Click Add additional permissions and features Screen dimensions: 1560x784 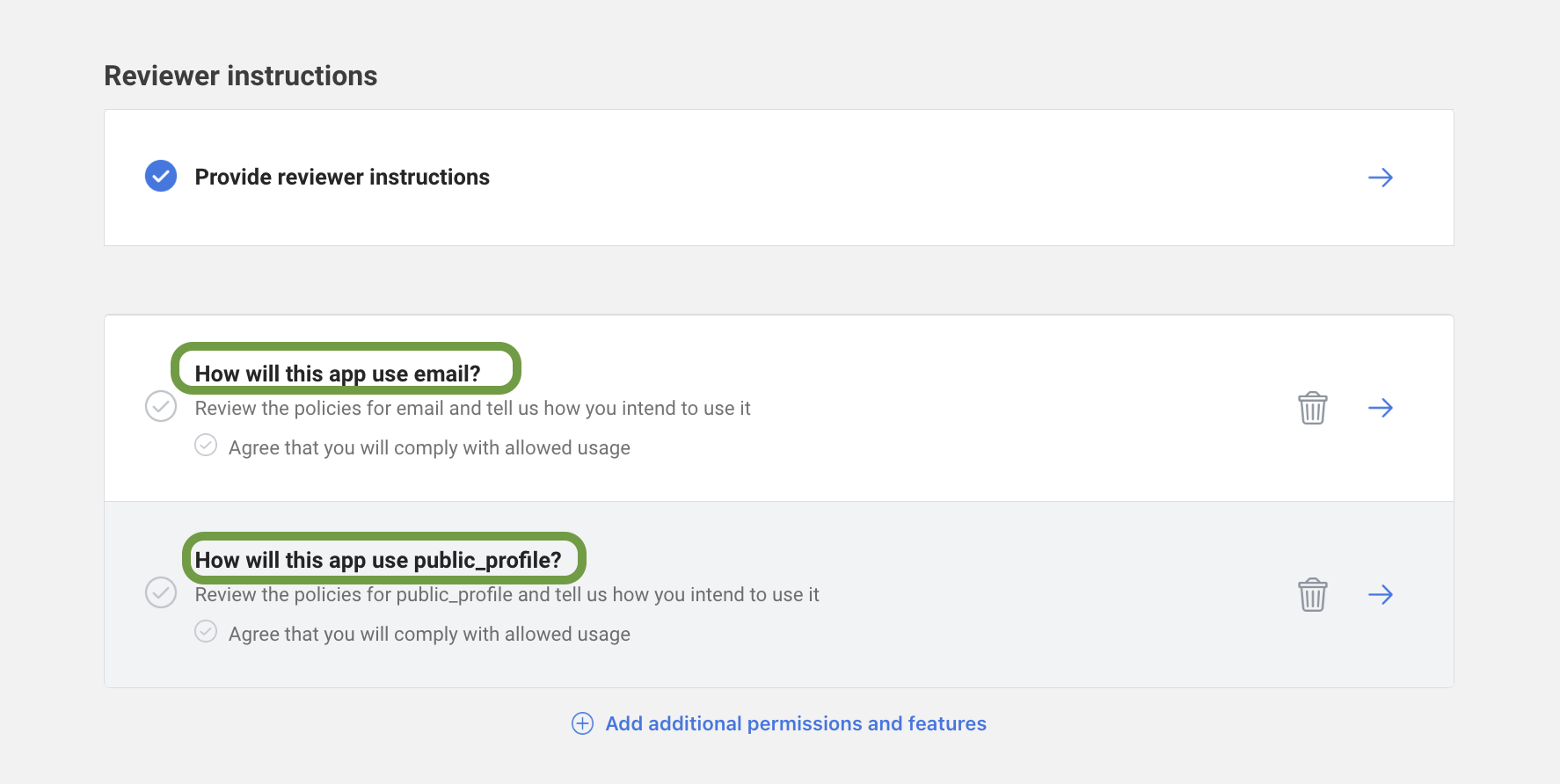(x=796, y=723)
